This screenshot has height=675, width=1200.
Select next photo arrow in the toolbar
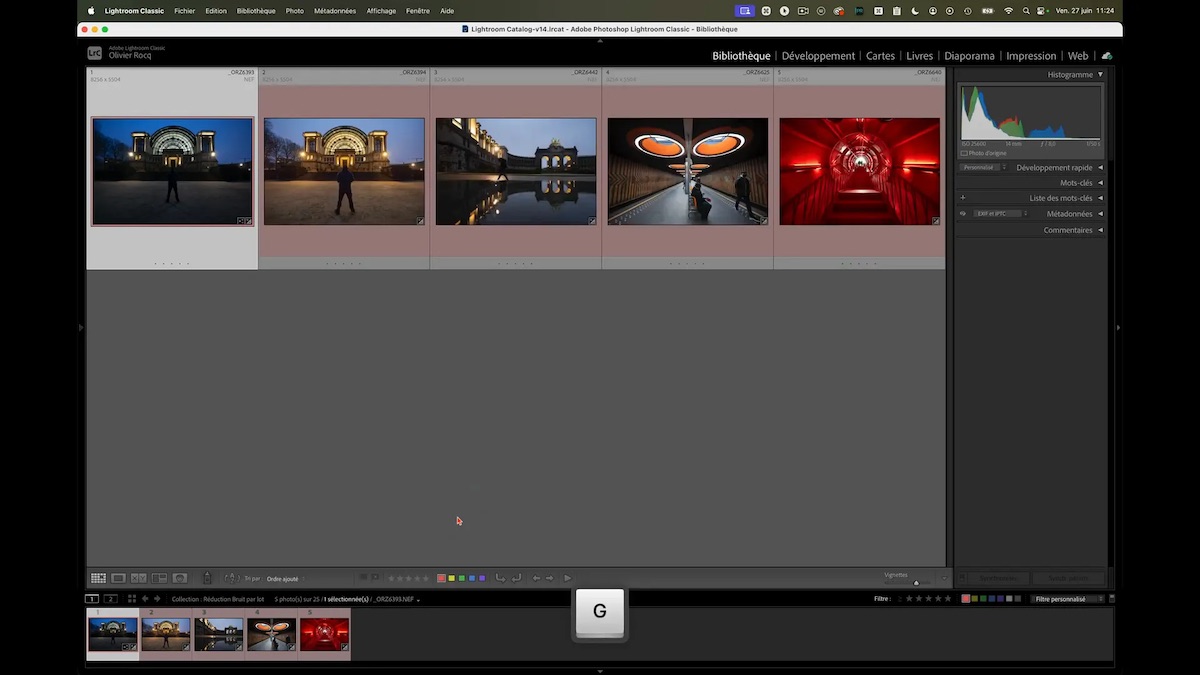(x=549, y=578)
